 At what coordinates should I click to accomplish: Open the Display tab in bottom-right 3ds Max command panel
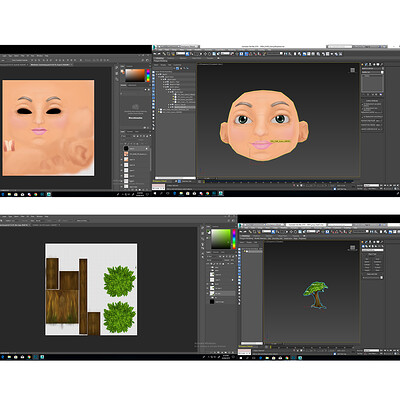378,242
